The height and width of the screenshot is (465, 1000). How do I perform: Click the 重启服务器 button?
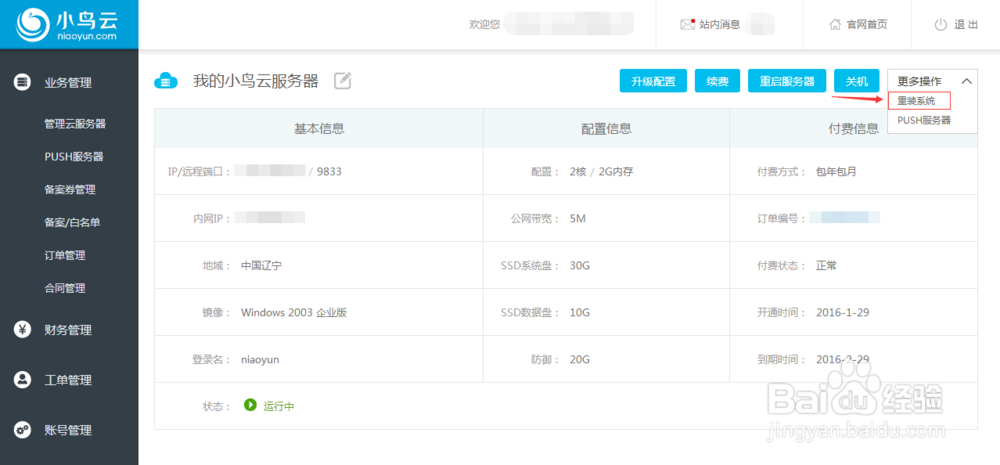coord(787,81)
